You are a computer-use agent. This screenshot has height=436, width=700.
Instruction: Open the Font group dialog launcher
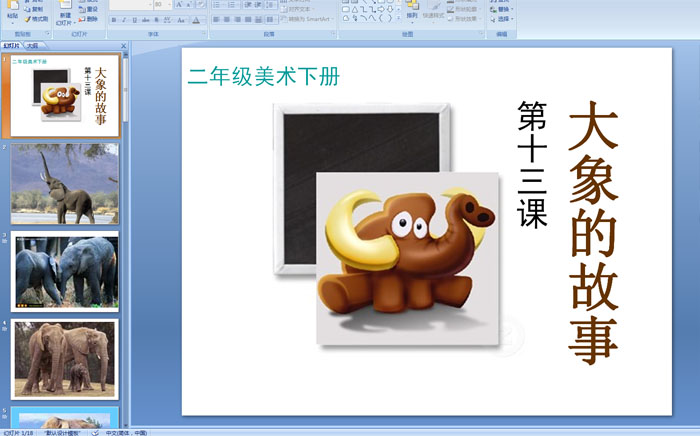204,34
